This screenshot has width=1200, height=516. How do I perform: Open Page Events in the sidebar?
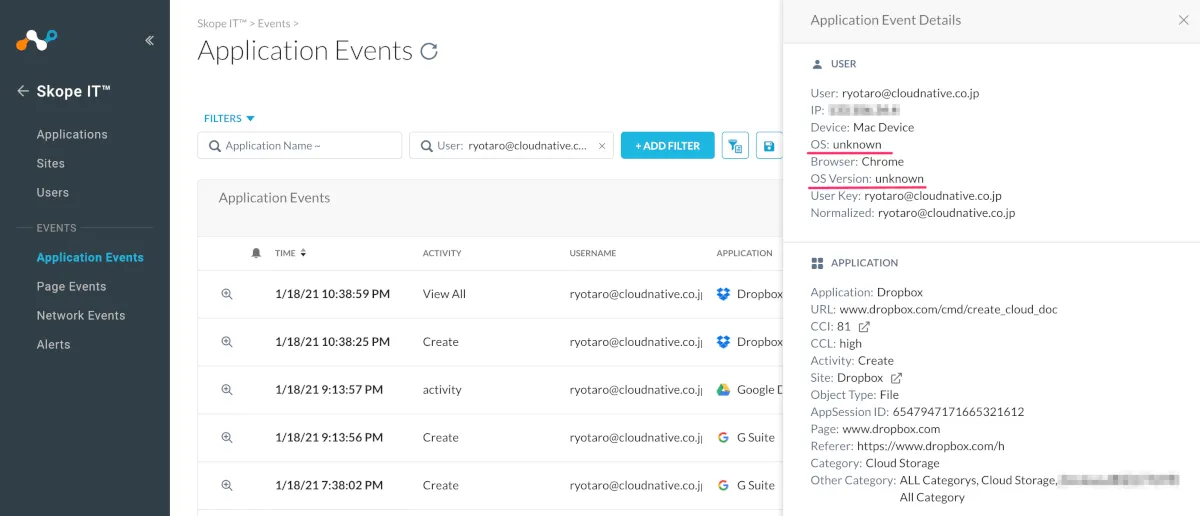tap(71, 286)
